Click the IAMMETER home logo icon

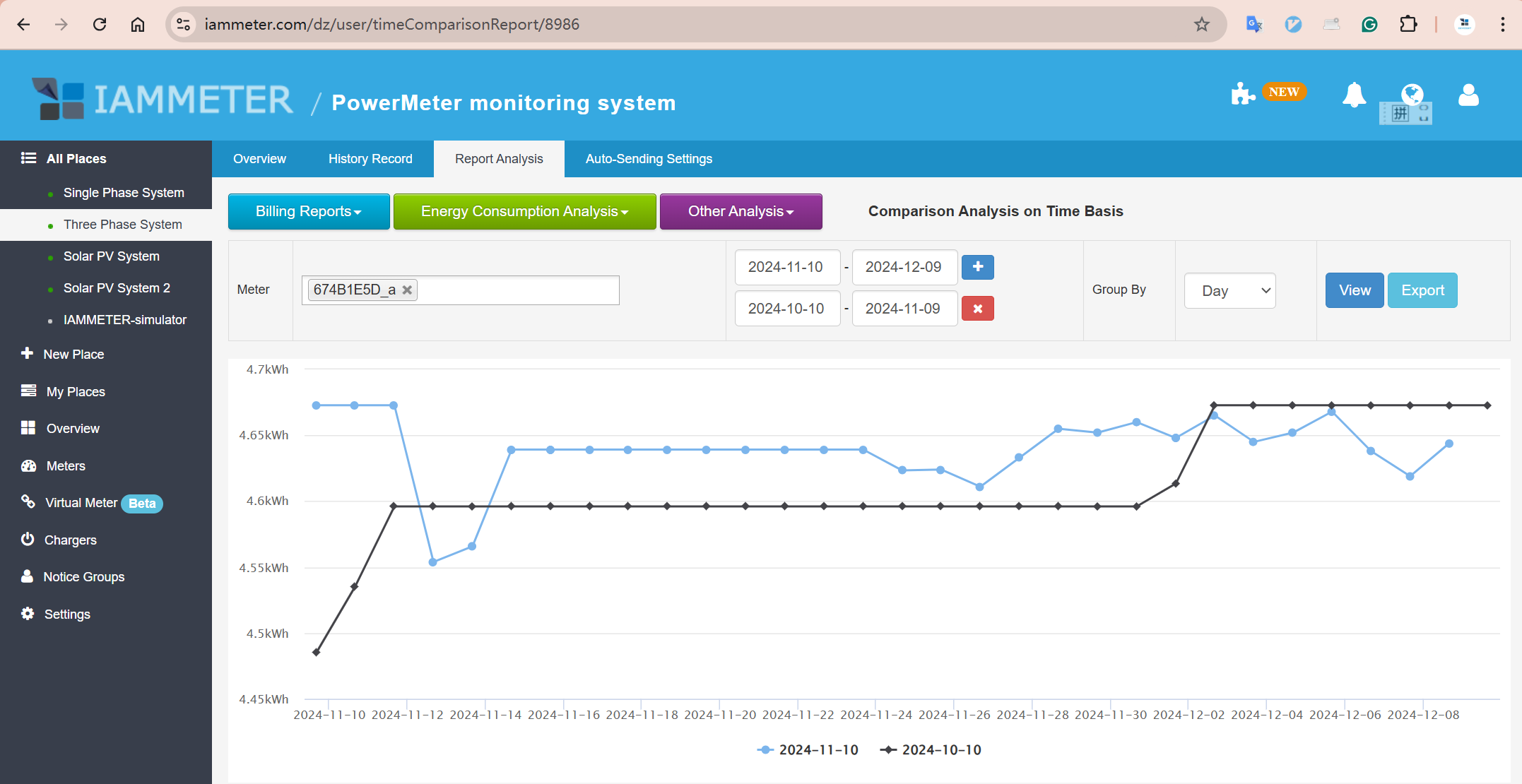pyautogui.click(x=56, y=99)
